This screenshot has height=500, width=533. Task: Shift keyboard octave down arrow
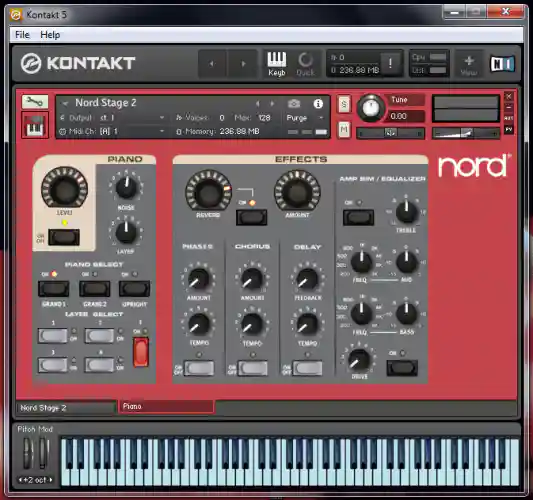(x=20, y=480)
